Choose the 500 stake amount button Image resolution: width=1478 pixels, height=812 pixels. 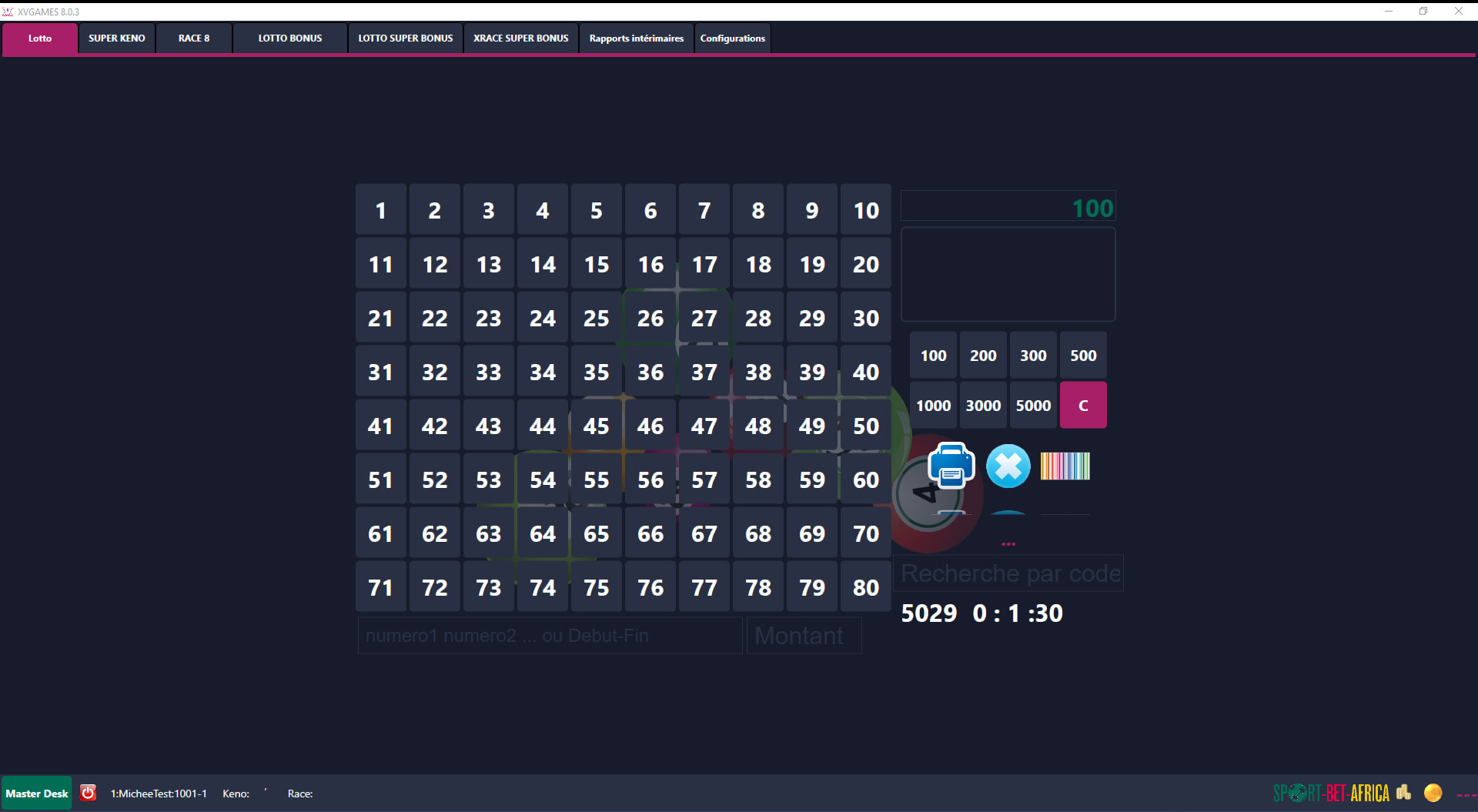click(x=1082, y=356)
